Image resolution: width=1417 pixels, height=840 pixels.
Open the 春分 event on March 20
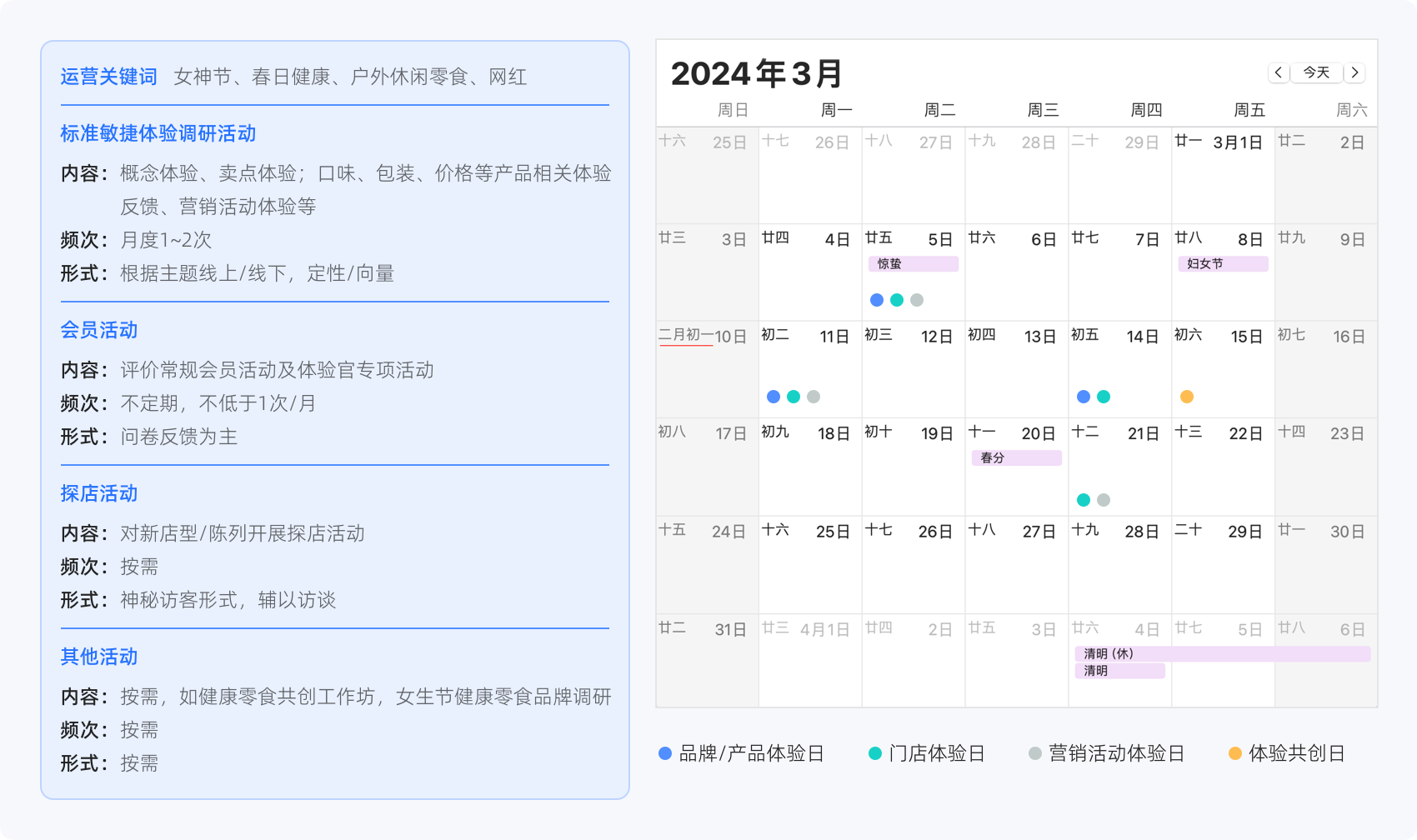[x=1017, y=457]
